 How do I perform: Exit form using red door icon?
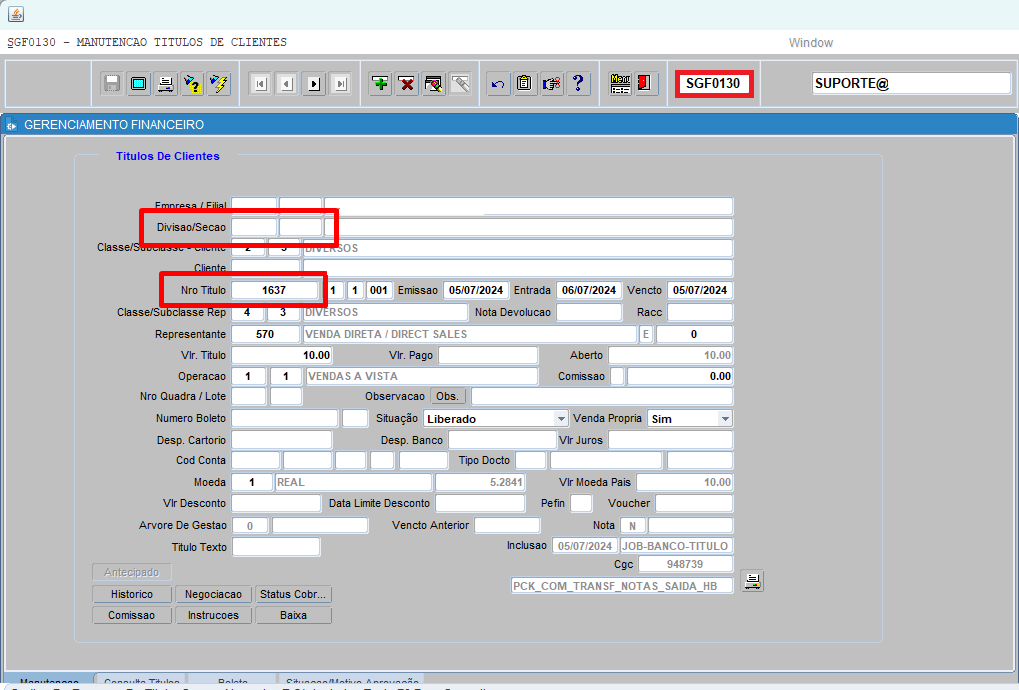645,84
